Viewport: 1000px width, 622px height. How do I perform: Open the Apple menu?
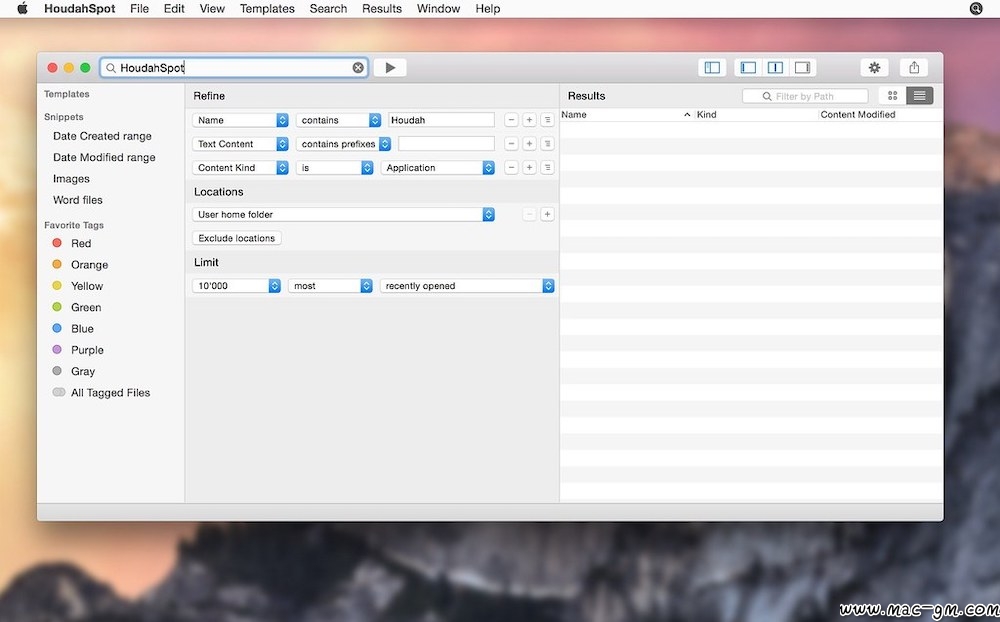pos(22,8)
